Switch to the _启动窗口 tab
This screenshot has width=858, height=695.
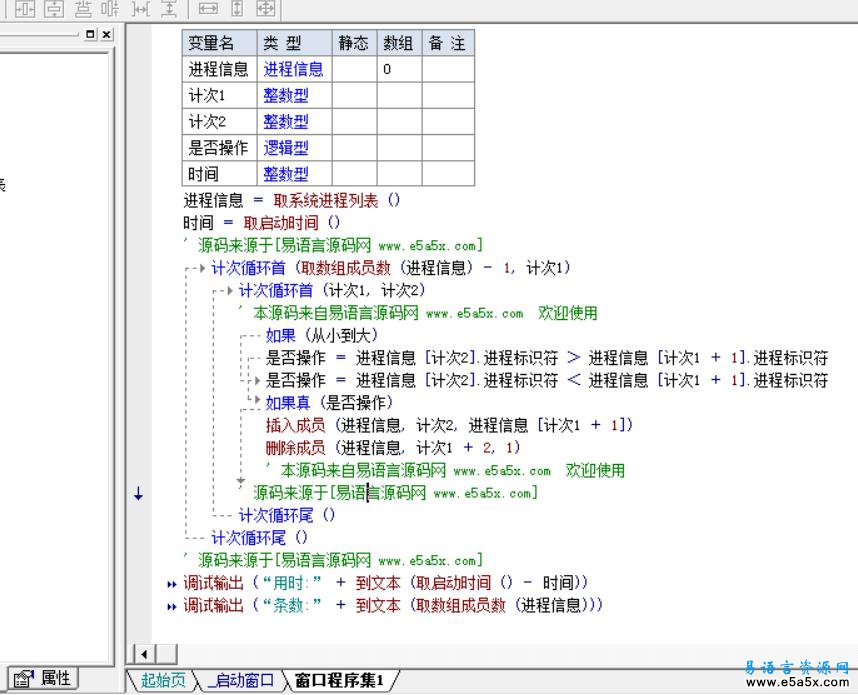(241, 680)
